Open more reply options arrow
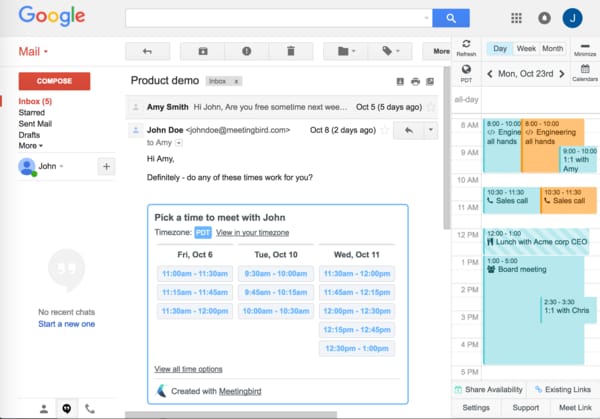This screenshot has height=419, width=600. tap(430, 130)
